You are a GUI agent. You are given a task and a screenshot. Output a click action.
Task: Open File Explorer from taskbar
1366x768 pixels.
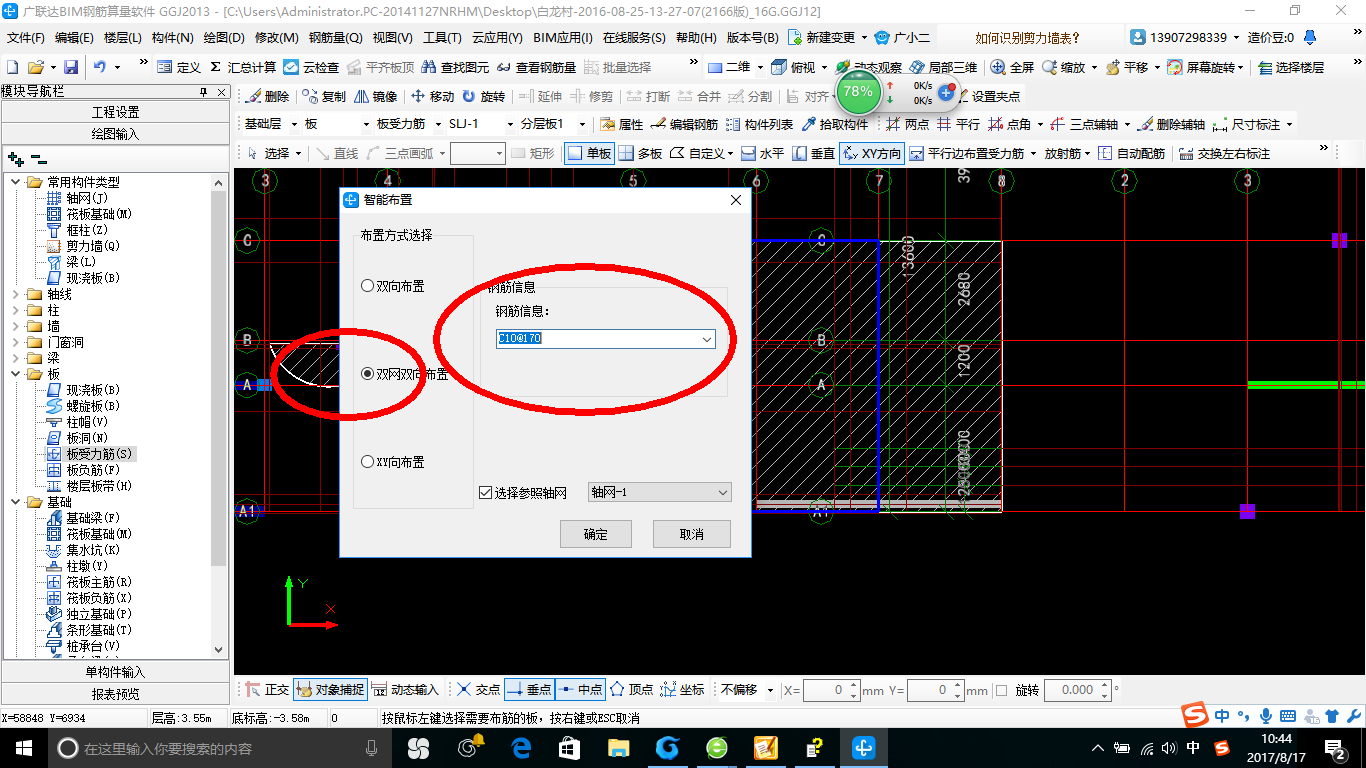[619, 748]
